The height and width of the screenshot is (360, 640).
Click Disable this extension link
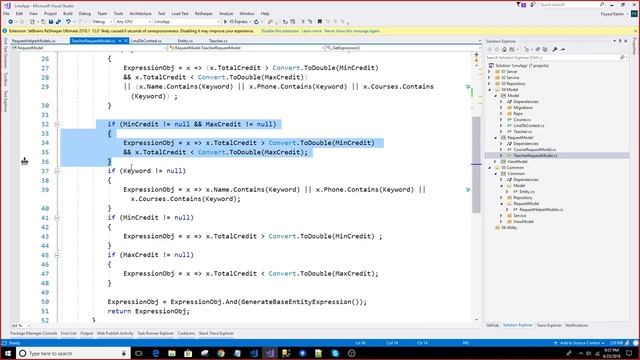279,31
